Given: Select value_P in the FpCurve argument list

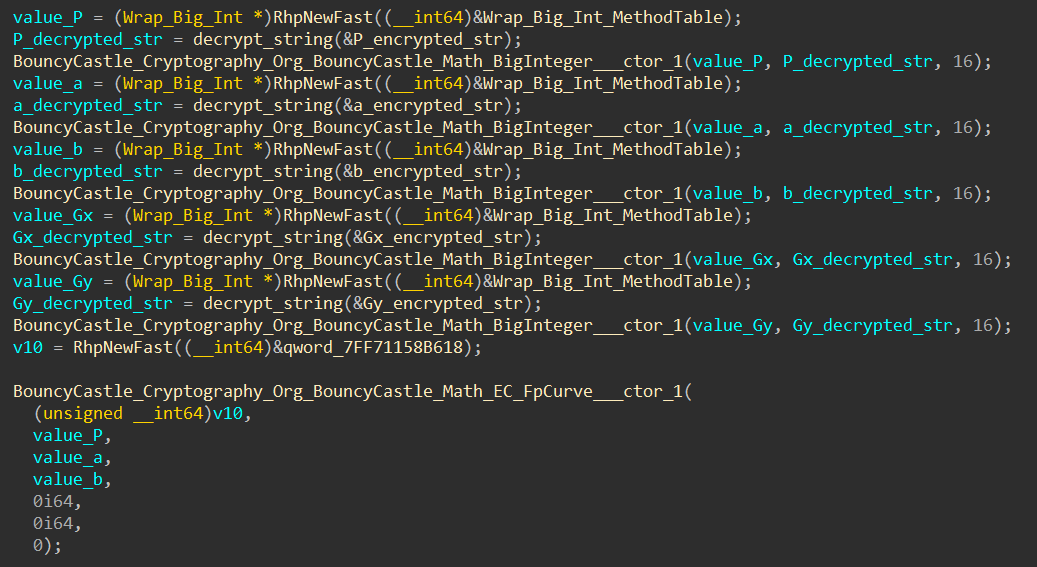Looking at the screenshot, I should pos(67,435).
